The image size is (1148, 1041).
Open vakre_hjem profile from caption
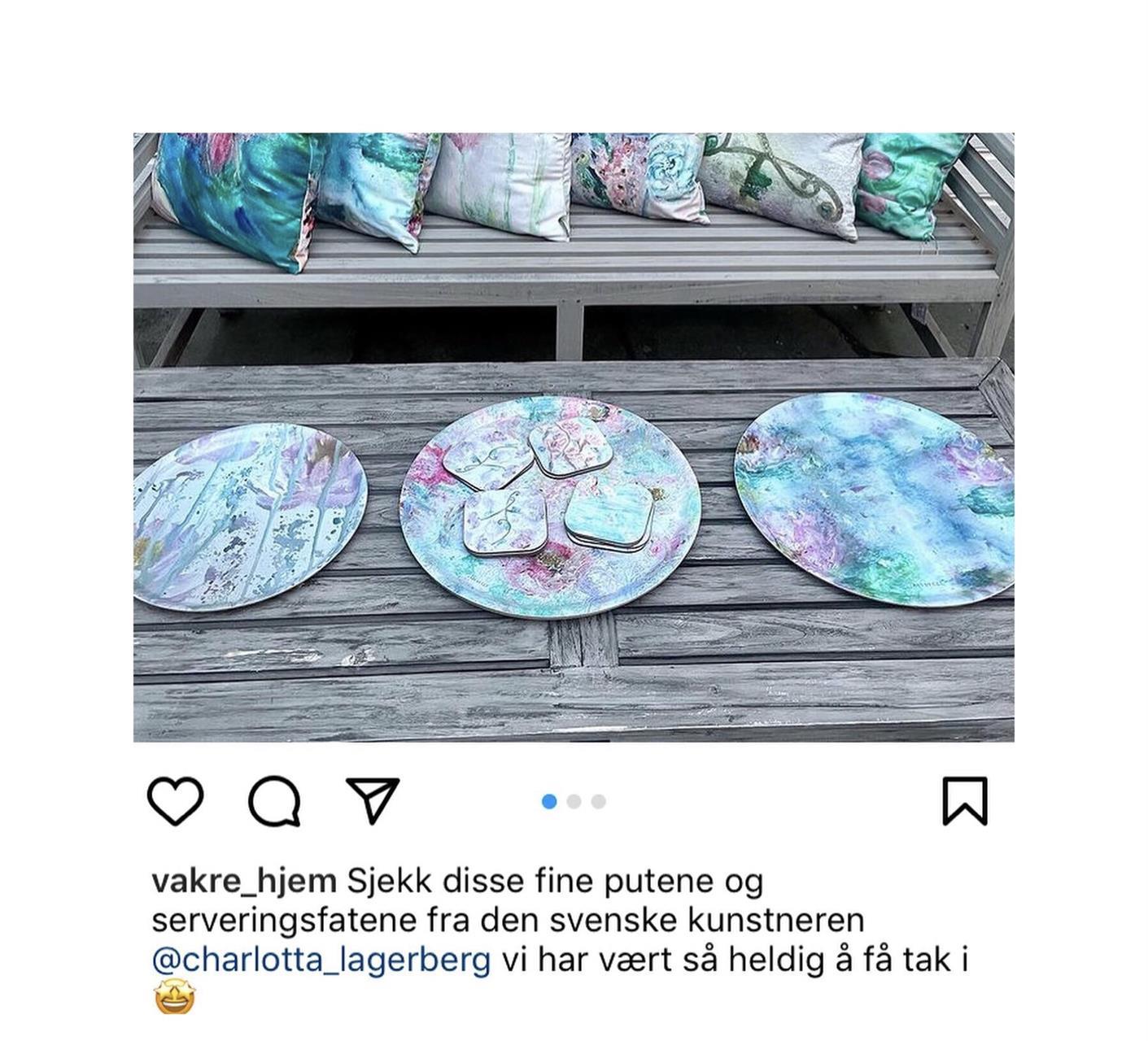[x=244, y=882]
